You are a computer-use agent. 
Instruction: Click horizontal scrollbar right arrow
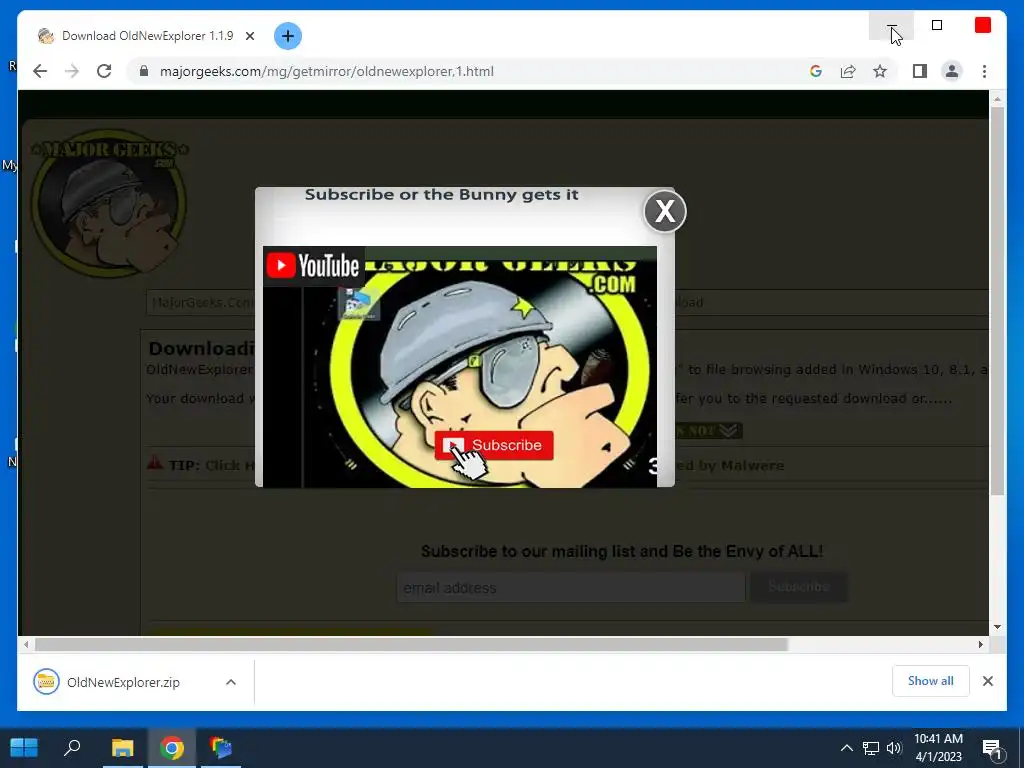[980, 645]
